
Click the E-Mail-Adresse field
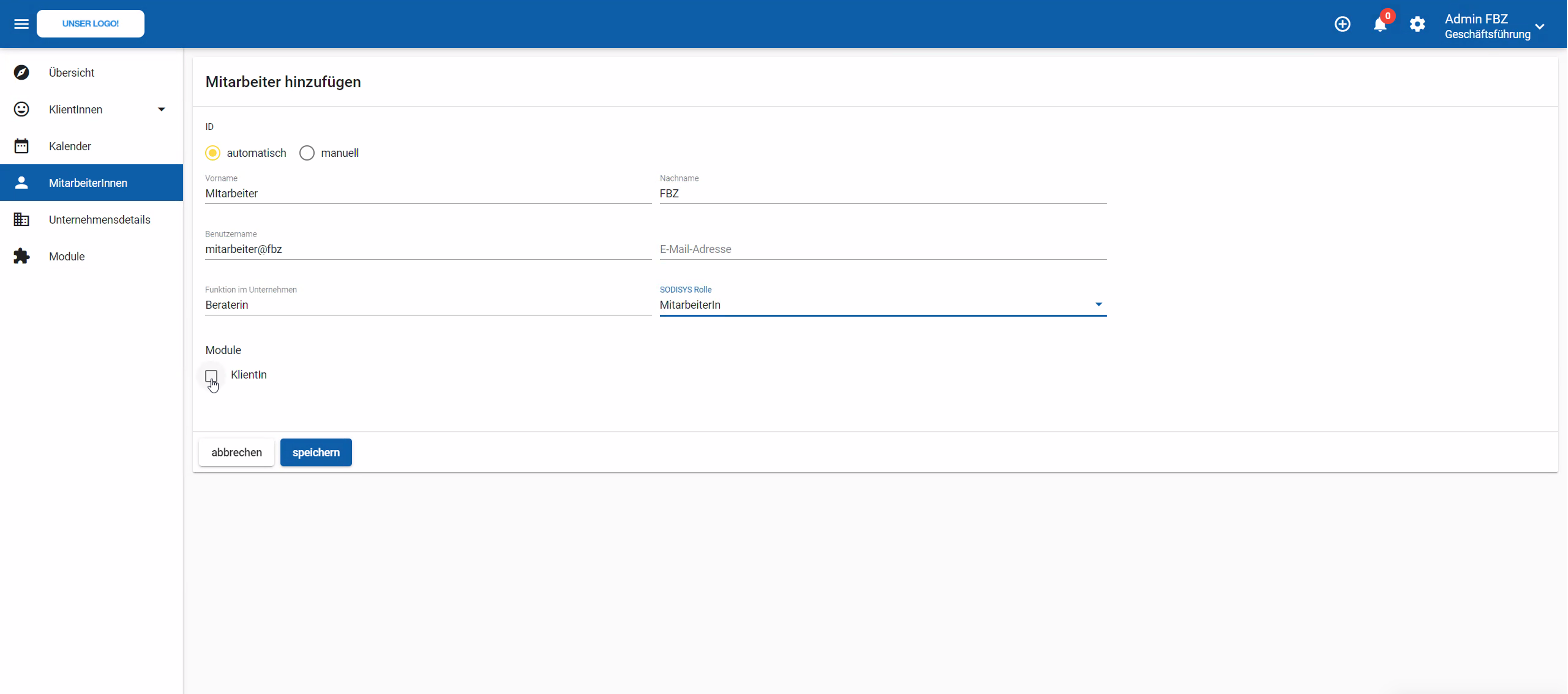point(883,249)
